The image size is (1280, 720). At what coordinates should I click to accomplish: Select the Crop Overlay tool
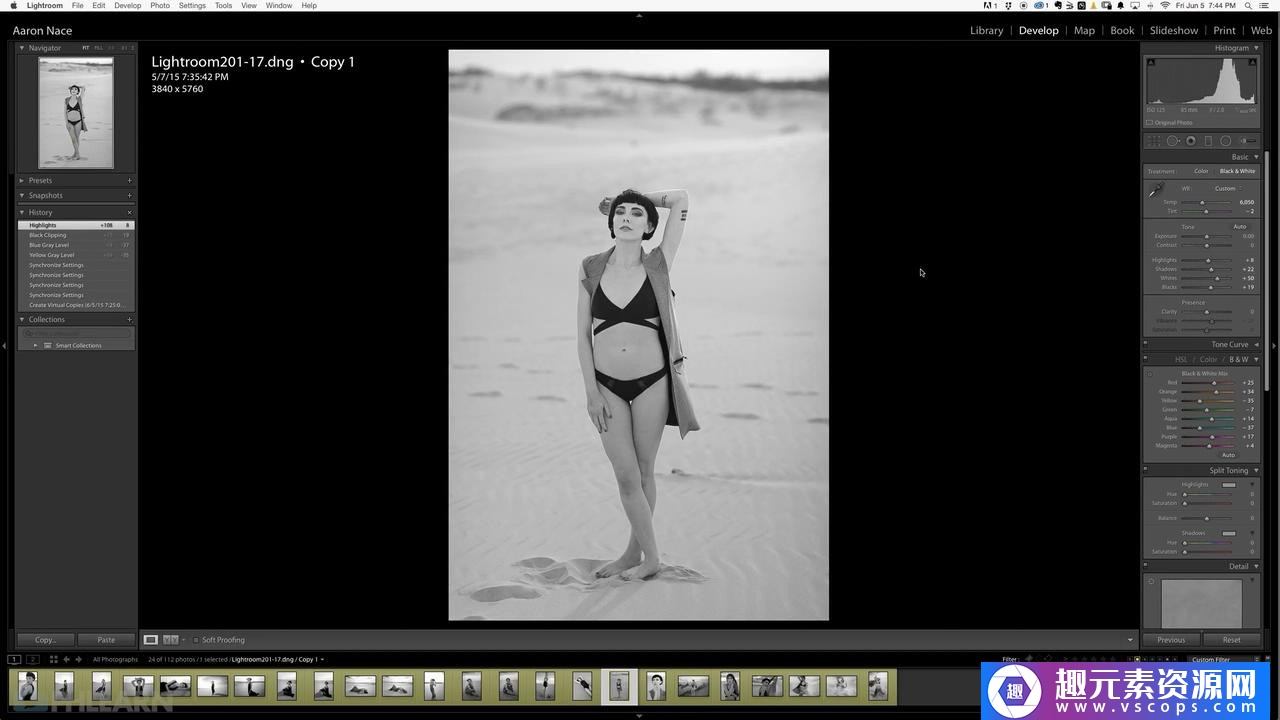(1155, 141)
